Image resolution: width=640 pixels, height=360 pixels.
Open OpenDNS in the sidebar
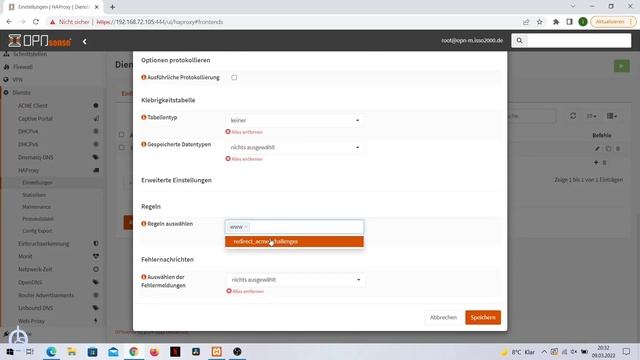[30, 282]
